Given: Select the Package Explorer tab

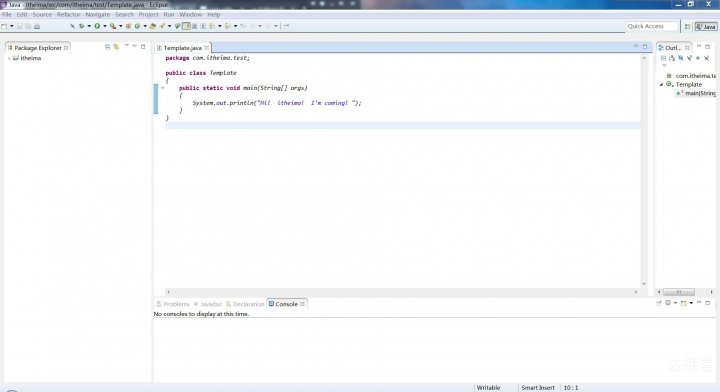Looking at the screenshot, I should click(x=38, y=48).
